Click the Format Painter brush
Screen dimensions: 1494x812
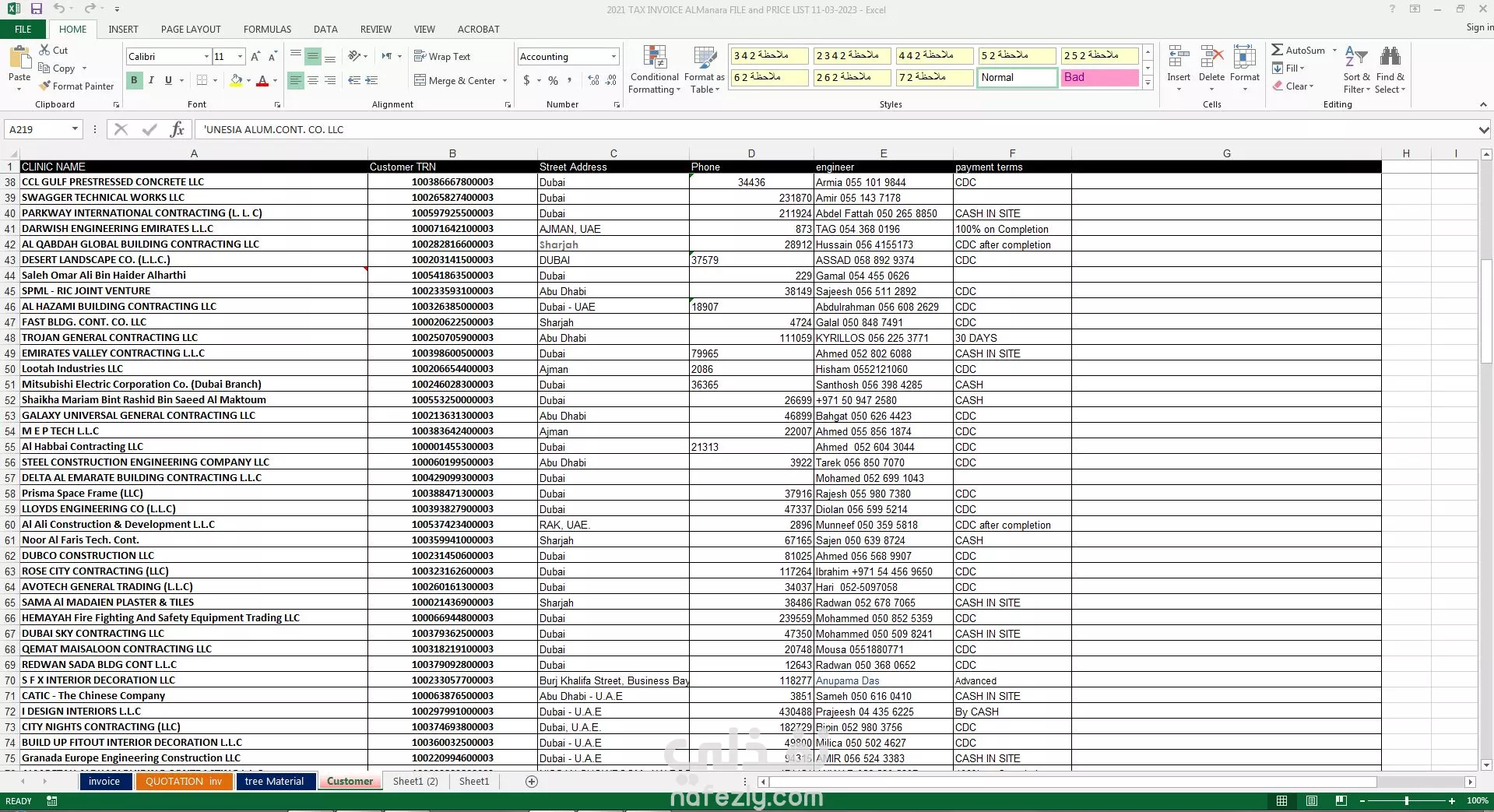point(76,86)
